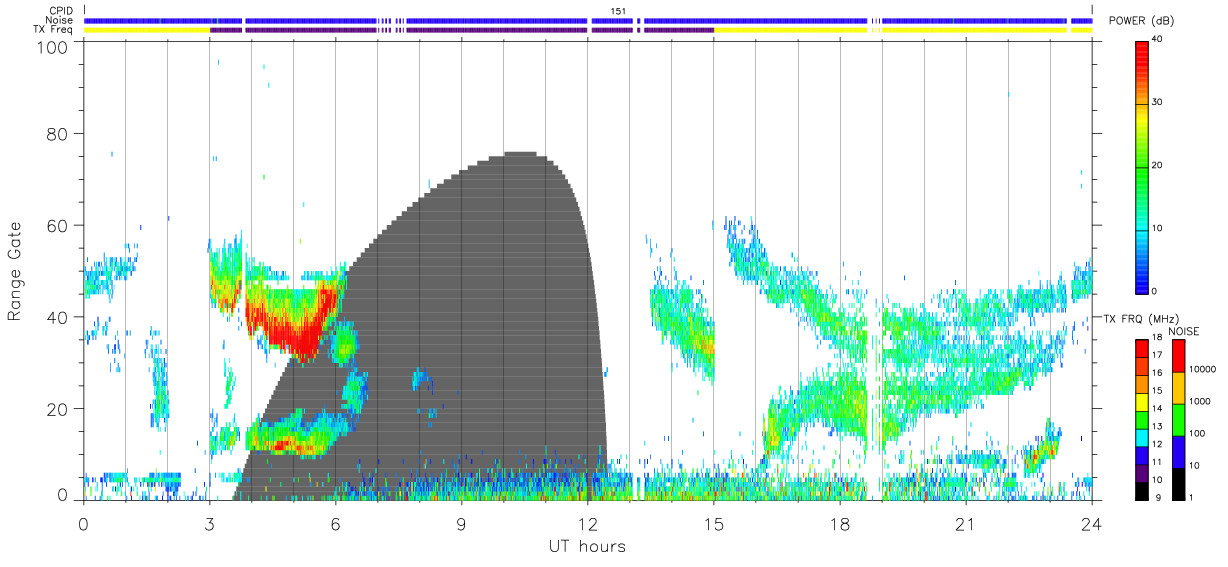This screenshot has width=1228, height=567.
Task: Click the 40 tick on Range Gate axis
Action: 57,317
